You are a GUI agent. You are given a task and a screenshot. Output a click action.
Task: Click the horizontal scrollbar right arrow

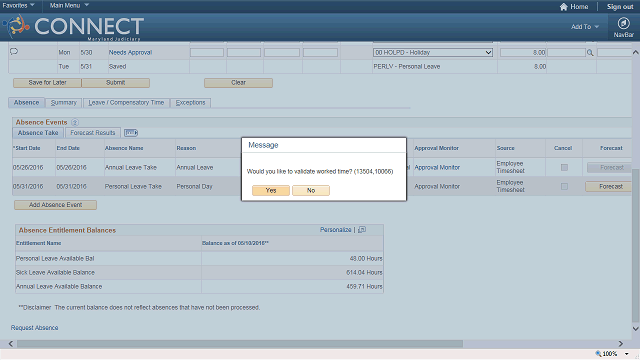click(621, 344)
